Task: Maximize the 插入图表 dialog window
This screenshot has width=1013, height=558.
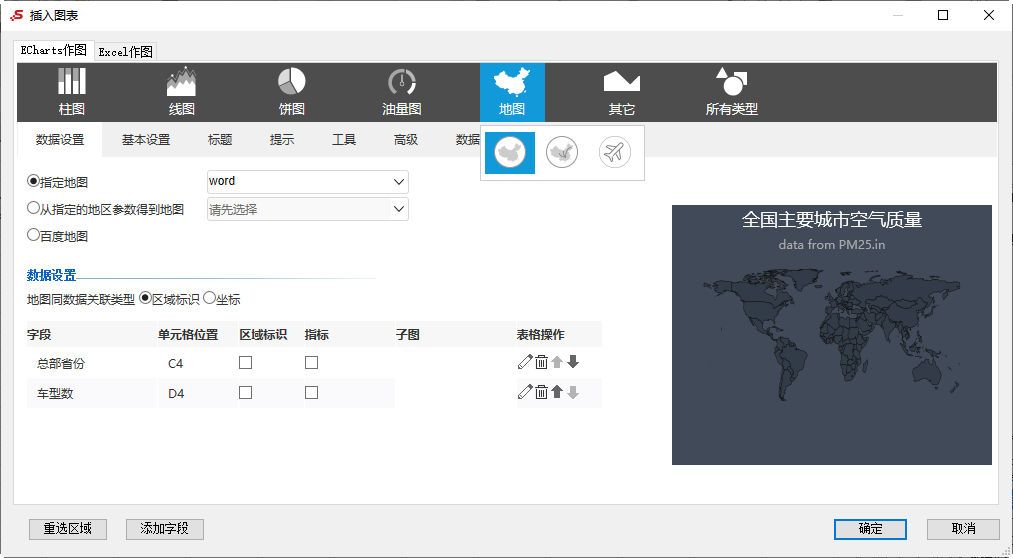Action: point(943,15)
